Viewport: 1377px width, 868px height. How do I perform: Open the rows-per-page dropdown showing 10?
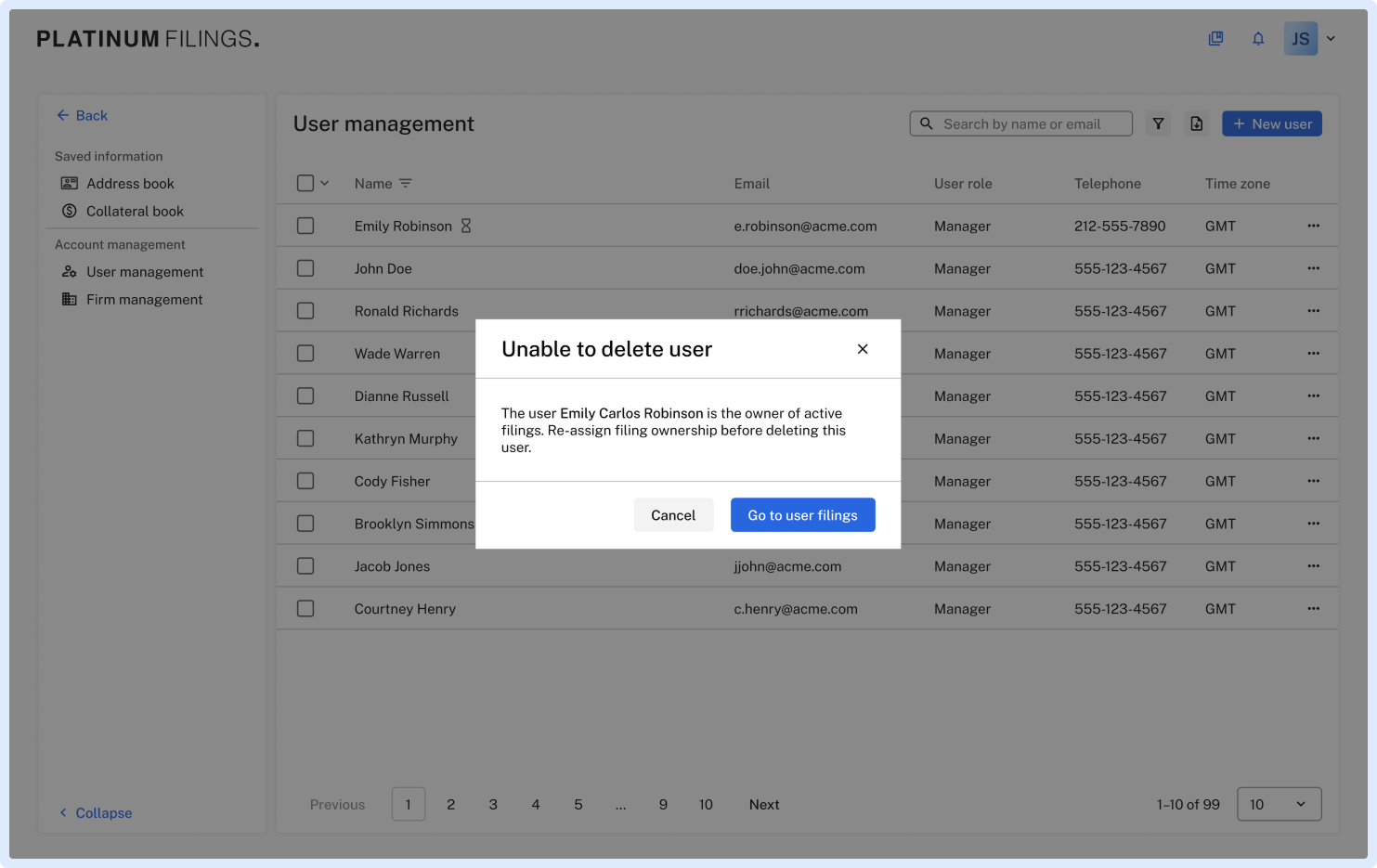tap(1279, 804)
